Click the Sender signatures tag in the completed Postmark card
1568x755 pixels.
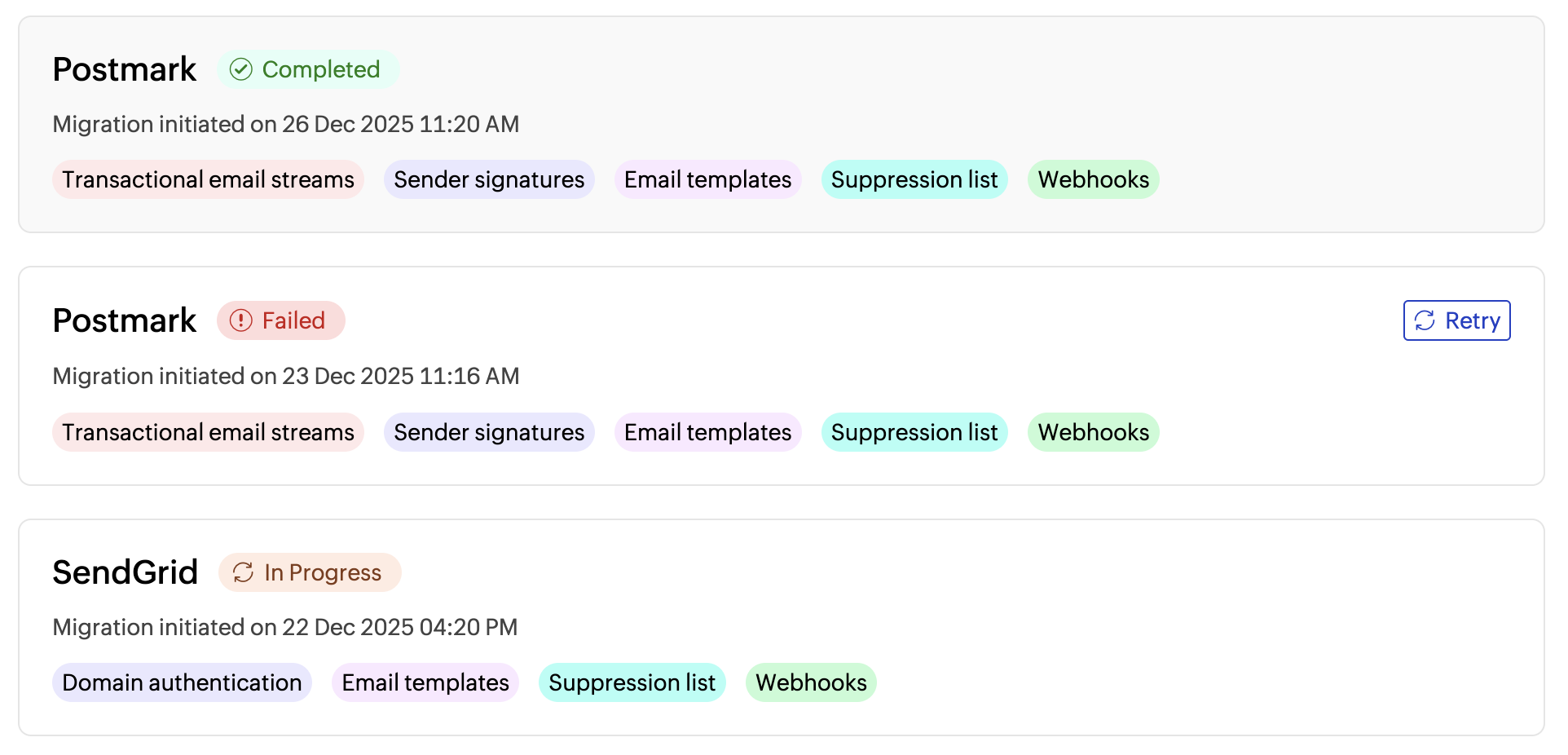pos(489,179)
